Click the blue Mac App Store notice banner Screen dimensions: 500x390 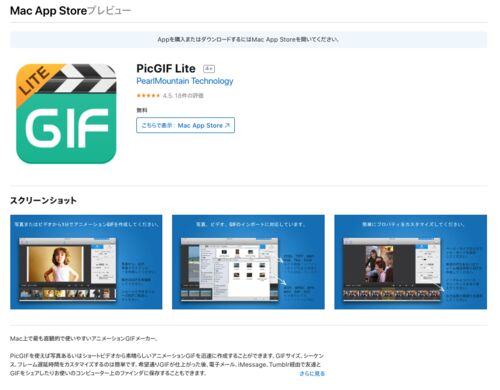click(x=248, y=40)
